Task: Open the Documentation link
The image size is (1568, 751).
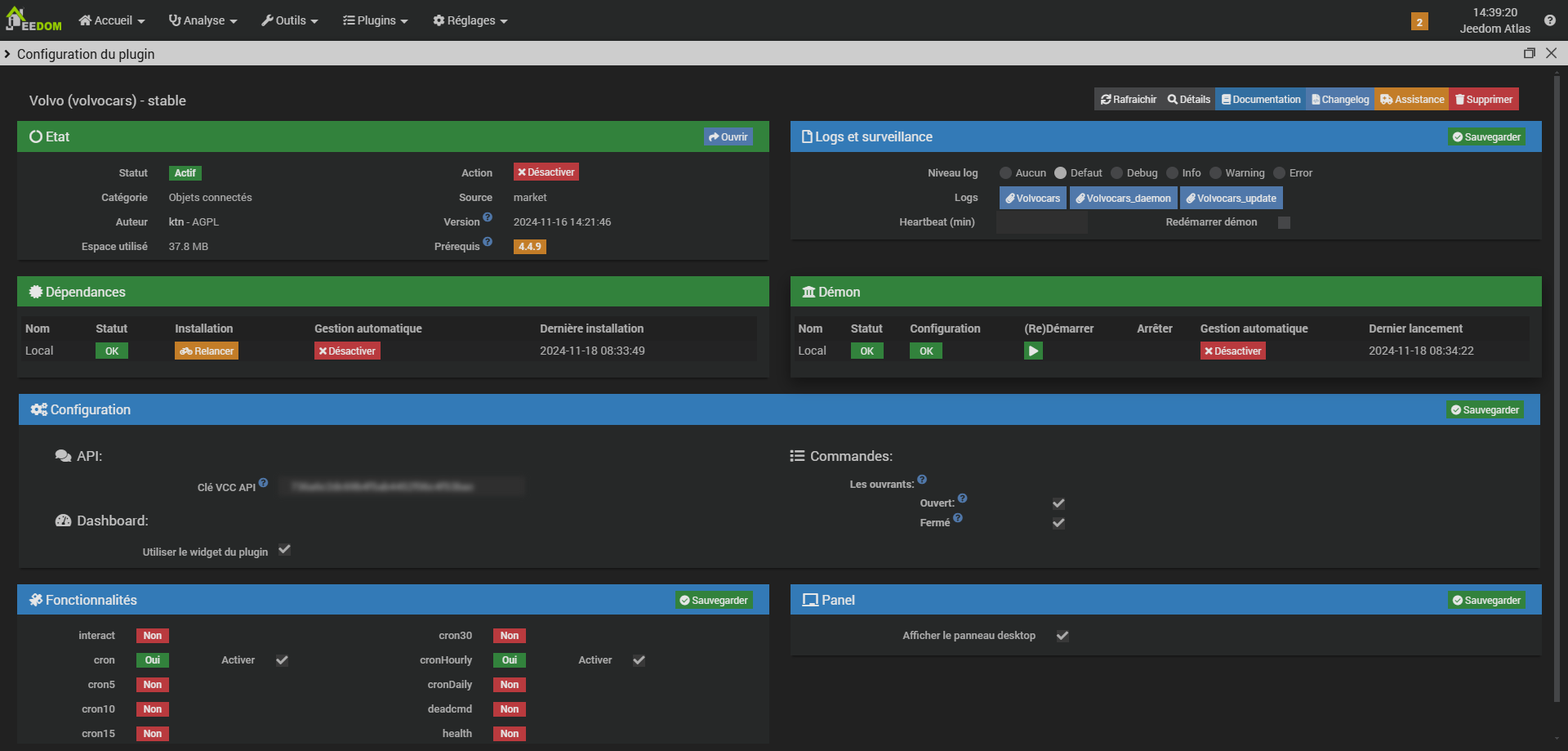Action: (1261, 100)
